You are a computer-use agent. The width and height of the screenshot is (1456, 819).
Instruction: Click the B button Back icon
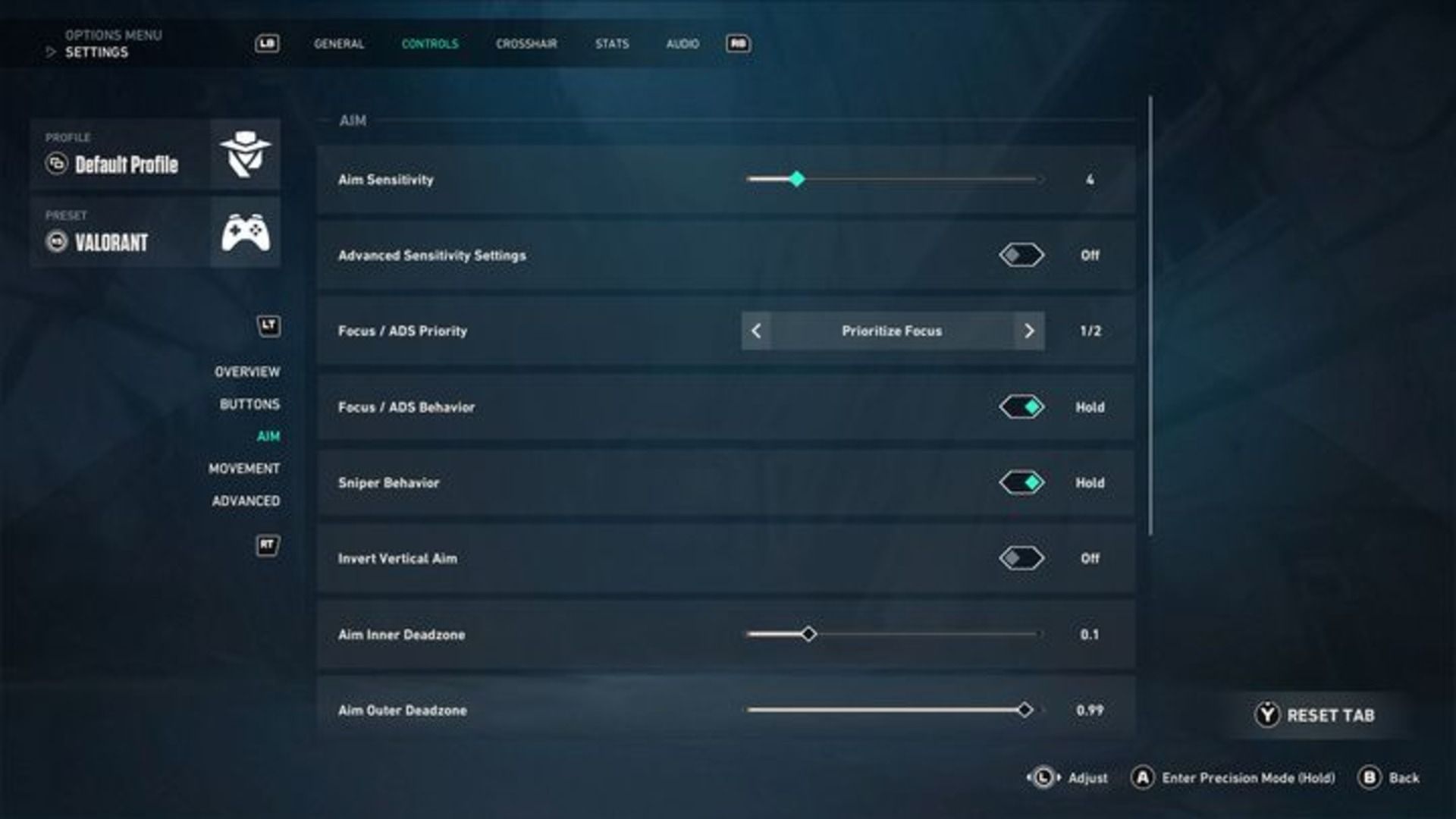(1369, 778)
